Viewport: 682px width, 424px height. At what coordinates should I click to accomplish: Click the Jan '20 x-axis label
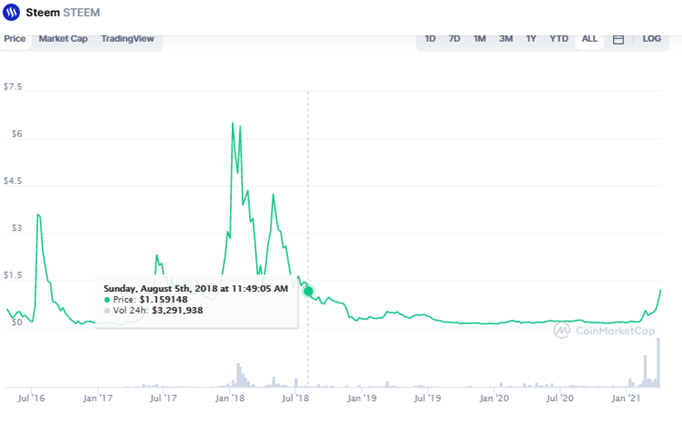pyautogui.click(x=494, y=398)
